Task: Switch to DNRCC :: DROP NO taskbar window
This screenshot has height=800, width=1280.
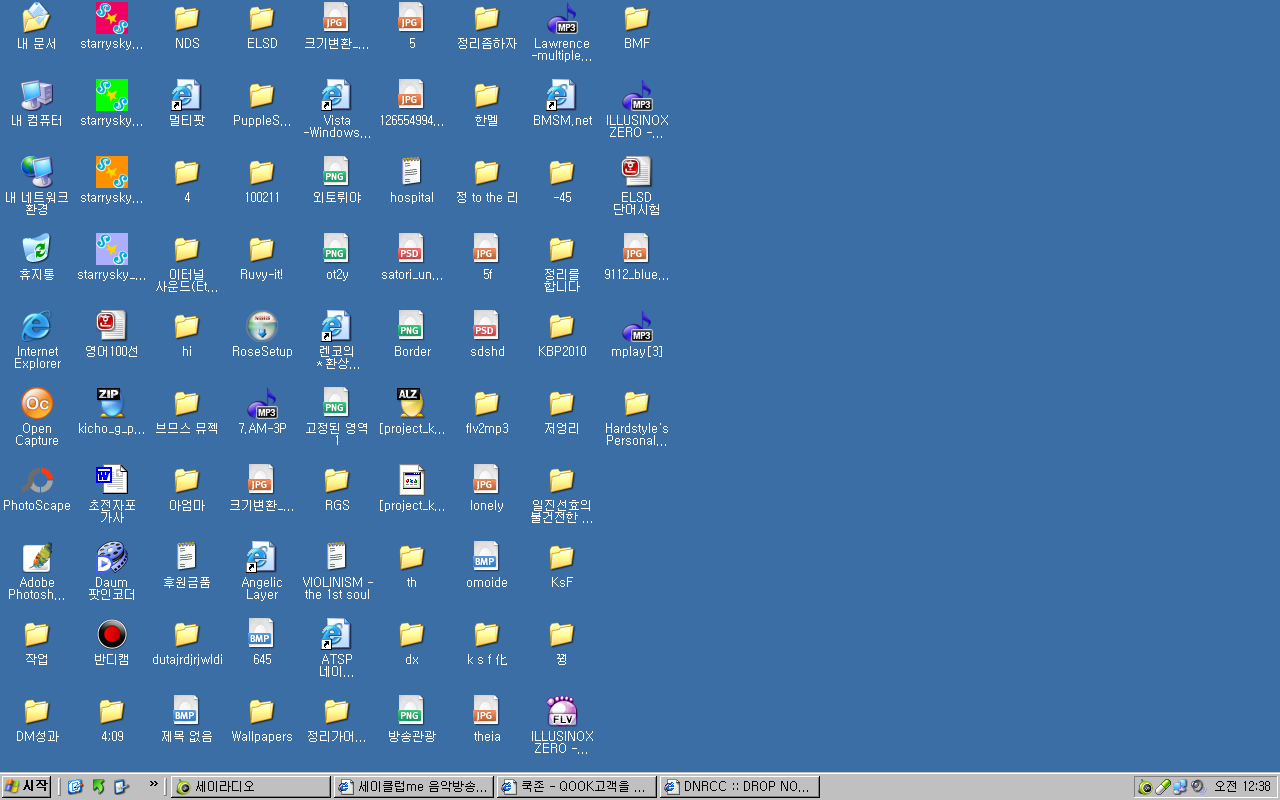Action: pos(740,787)
